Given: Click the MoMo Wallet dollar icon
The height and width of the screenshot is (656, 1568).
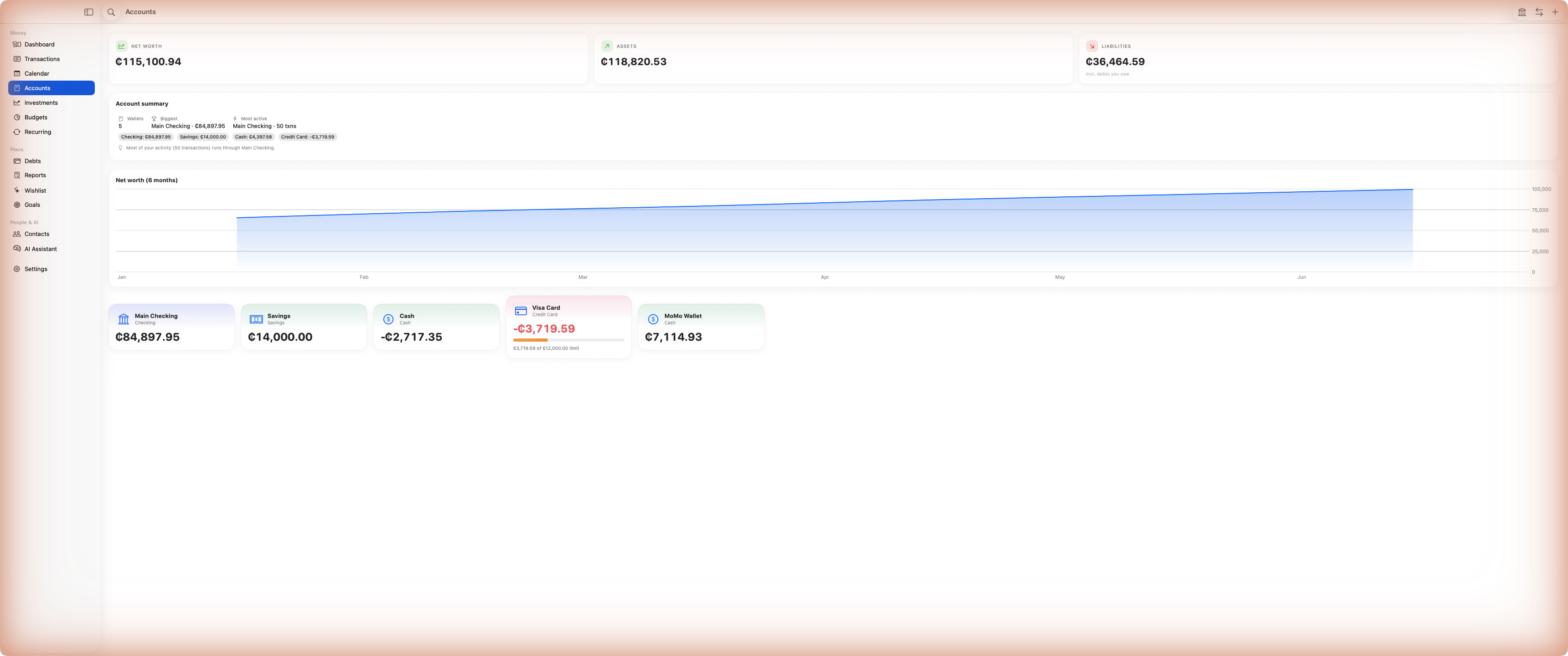Looking at the screenshot, I should click(653, 319).
